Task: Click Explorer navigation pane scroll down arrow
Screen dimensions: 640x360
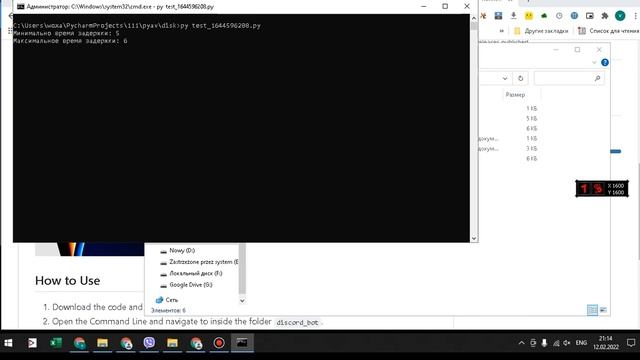Action: [242, 300]
